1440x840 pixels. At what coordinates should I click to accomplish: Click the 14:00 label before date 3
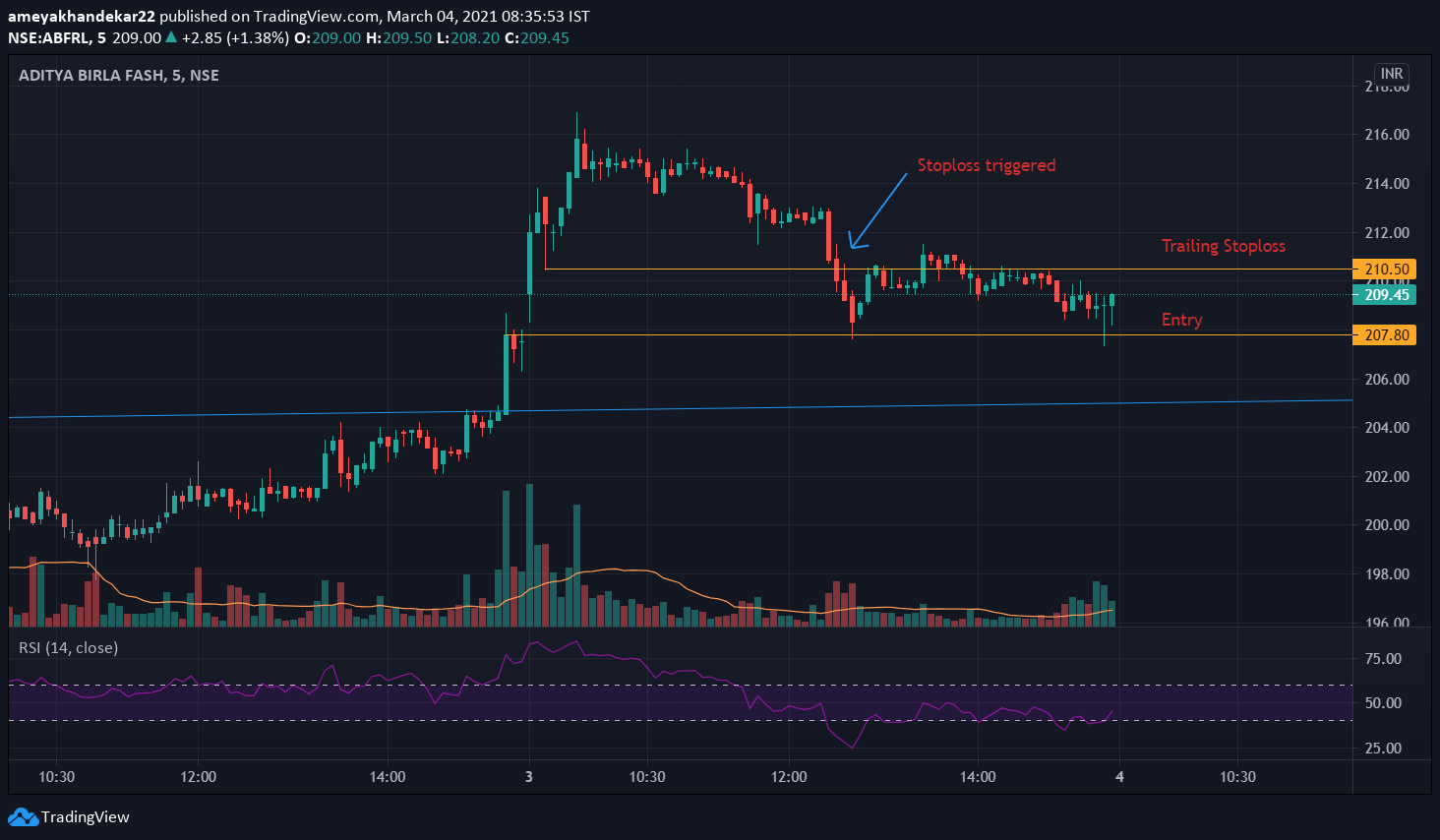tap(388, 777)
